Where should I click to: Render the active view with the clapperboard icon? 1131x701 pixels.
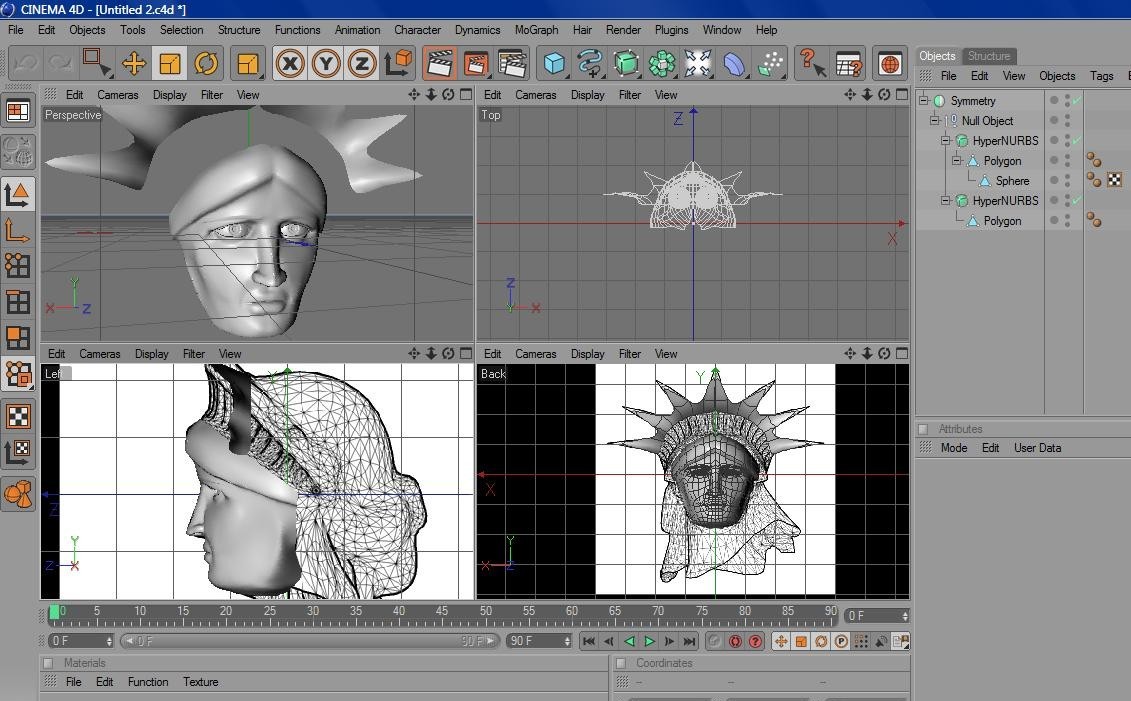coord(439,63)
